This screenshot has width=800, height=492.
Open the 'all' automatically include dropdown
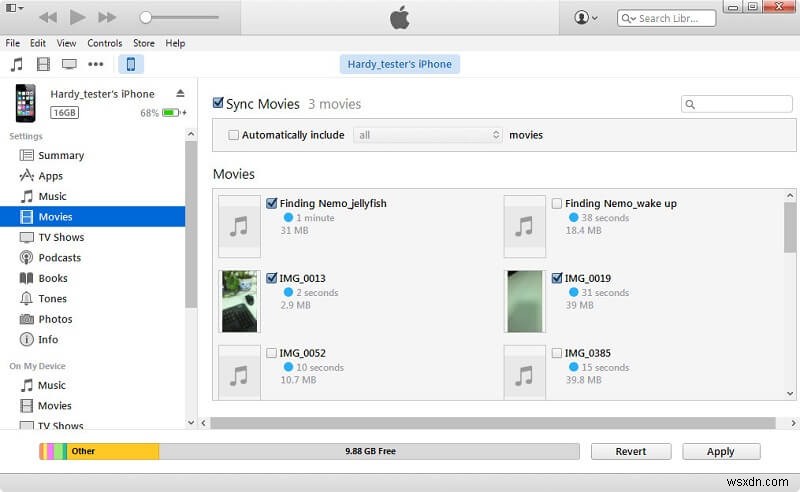click(428, 135)
